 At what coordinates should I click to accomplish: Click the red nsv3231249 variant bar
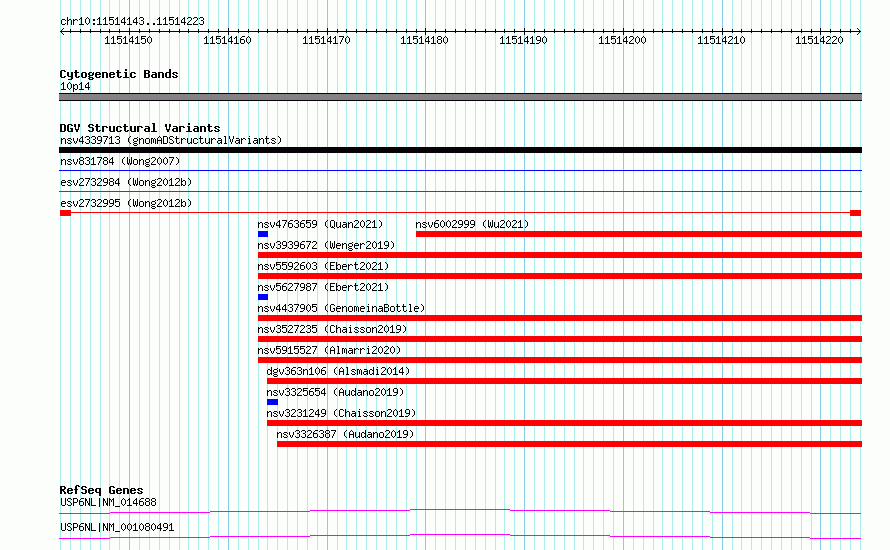[564, 423]
